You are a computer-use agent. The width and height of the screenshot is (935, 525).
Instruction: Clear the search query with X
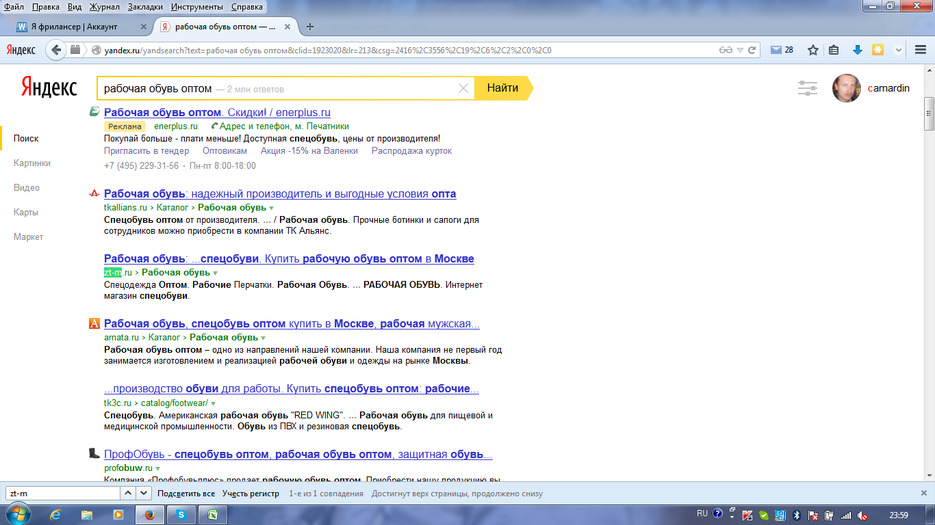pyautogui.click(x=463, y=88)
